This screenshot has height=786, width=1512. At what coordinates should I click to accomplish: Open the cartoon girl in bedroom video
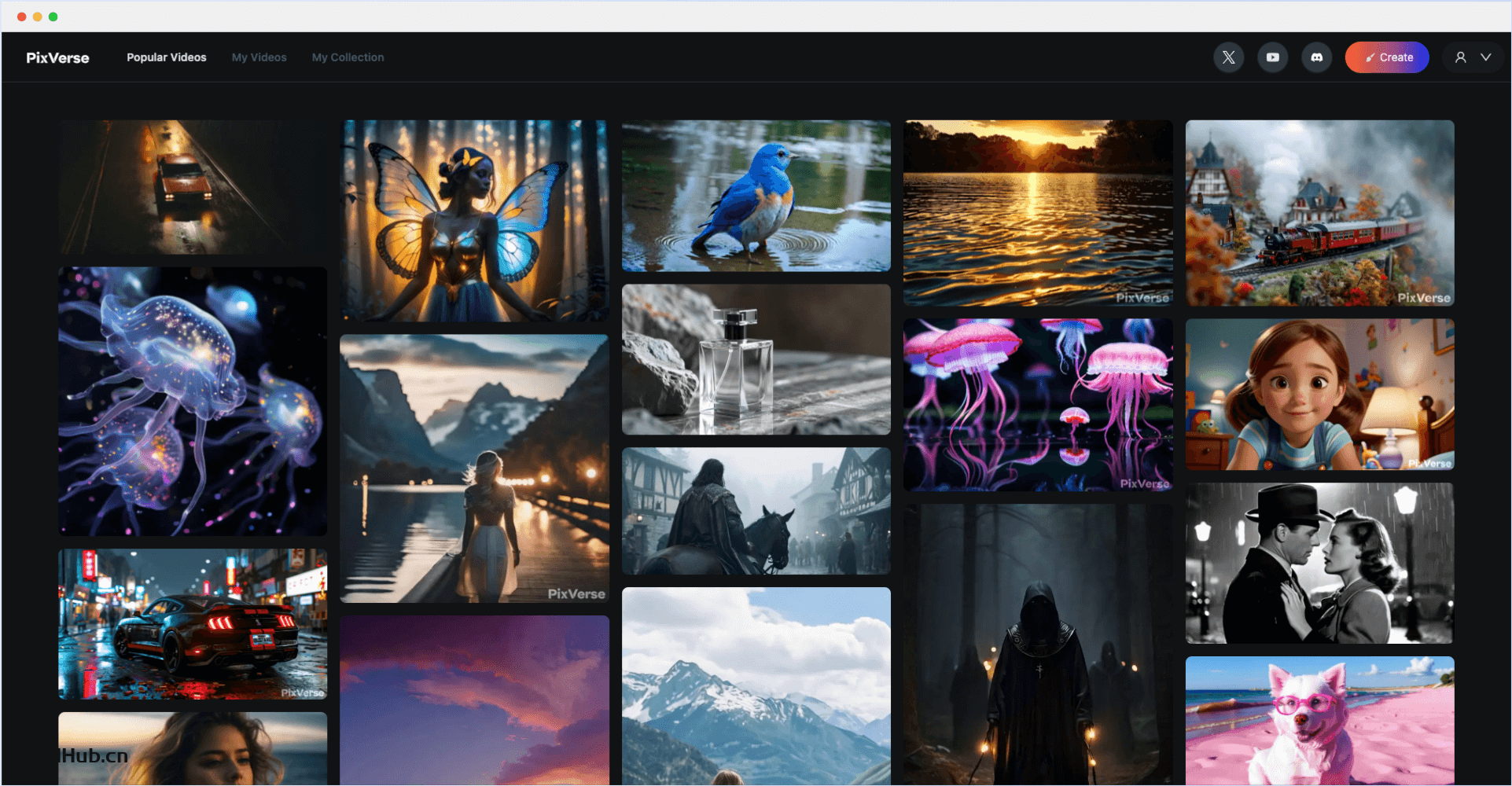coord(1320,394)
